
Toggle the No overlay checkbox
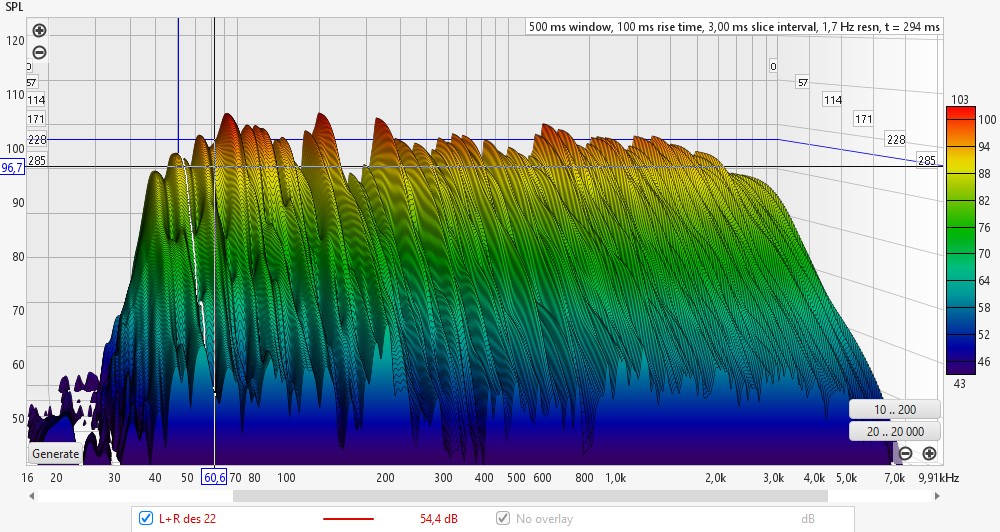(503, 518)
